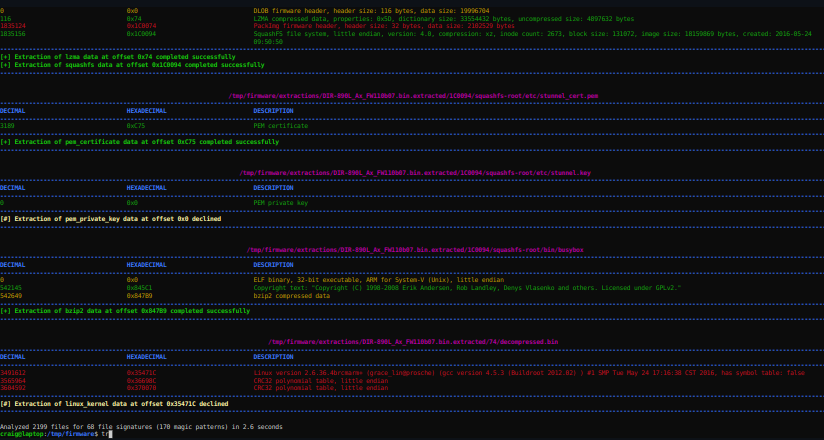Click HEXADECIMAL header under stunnel_cert.pem
Screen dimensions: 824x440
coord(147,111)
